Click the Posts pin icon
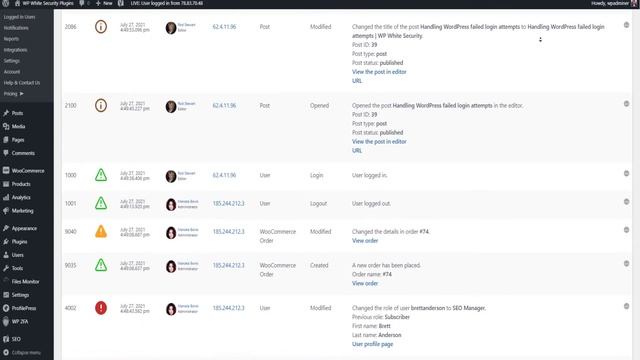 6,113
